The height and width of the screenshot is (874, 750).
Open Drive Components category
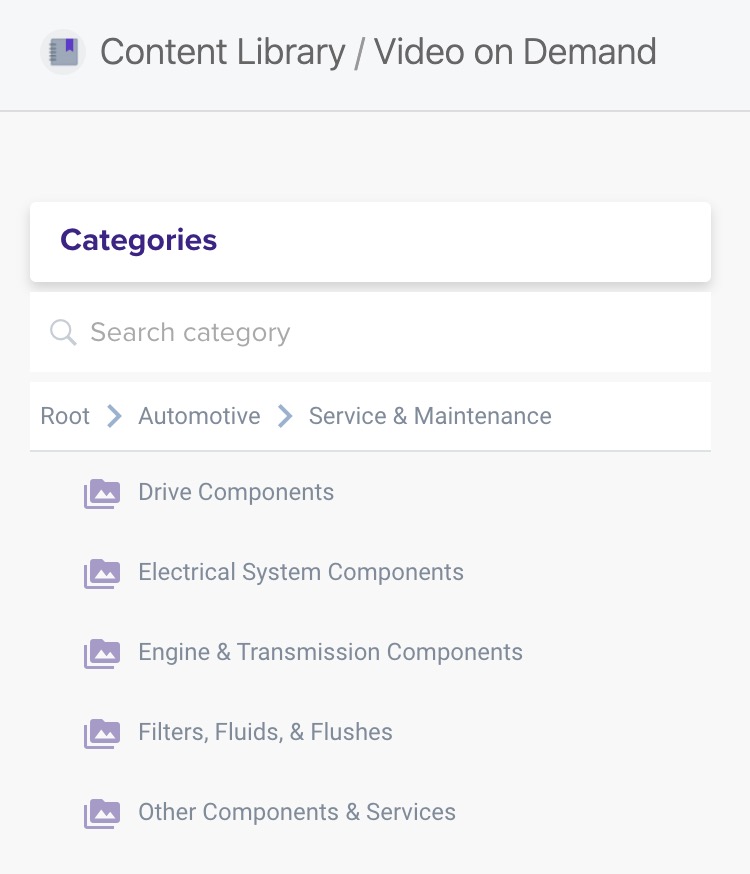[236, 492]
